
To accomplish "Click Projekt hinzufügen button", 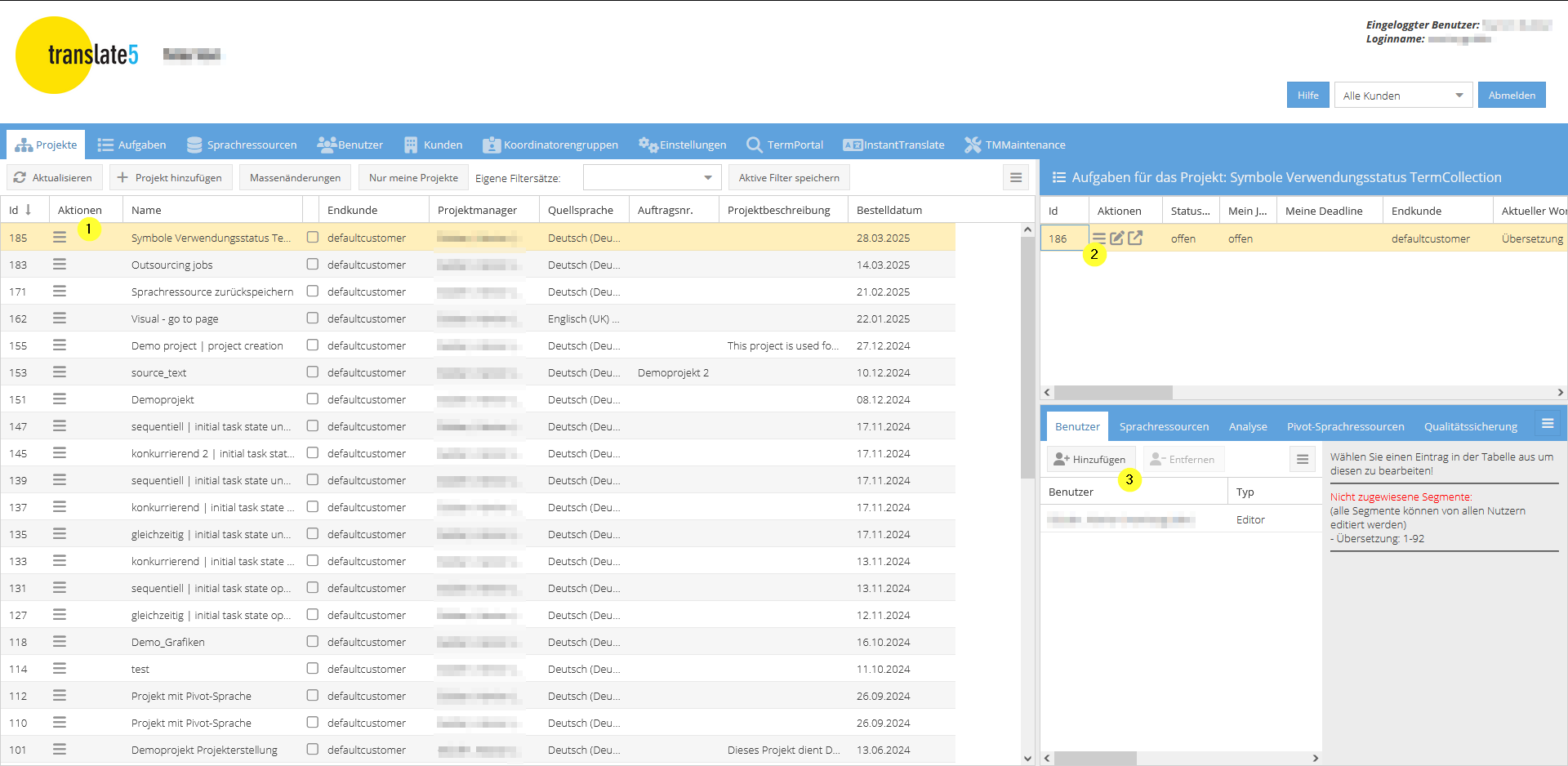I will point(170,177).
